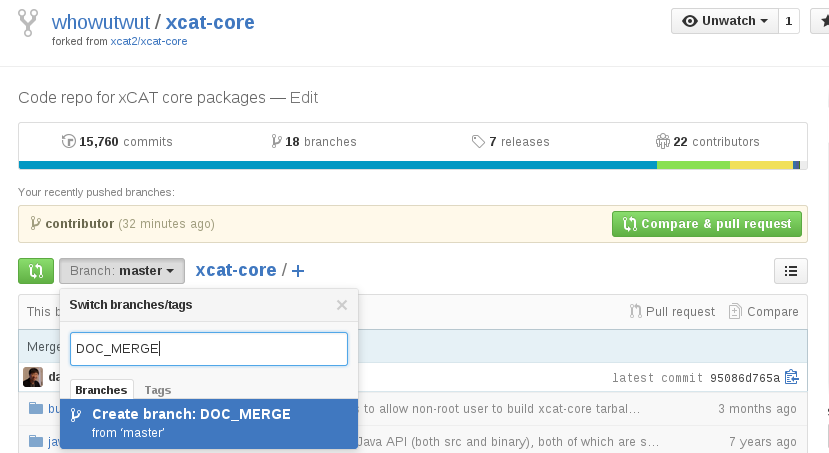The image size is (829, 453).
Task: Click the green compare and review icon button
Action: click(x=36, y=270)
